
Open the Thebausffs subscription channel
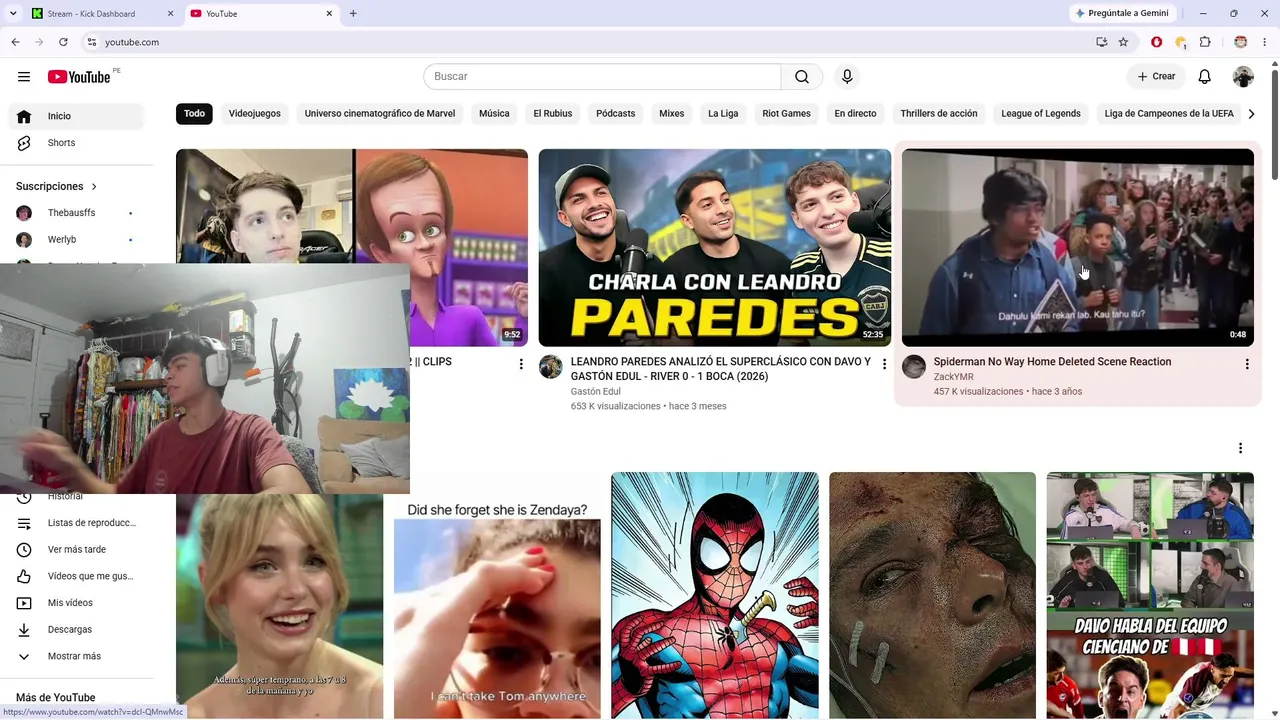76,213
